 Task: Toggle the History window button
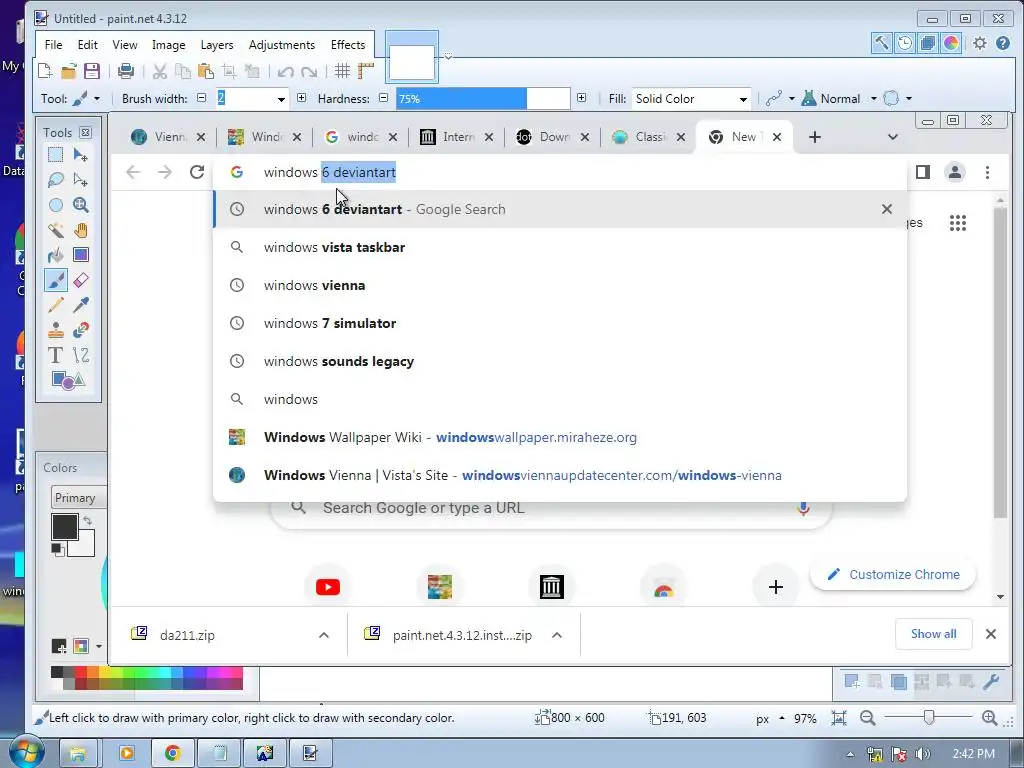coord(904,43)
